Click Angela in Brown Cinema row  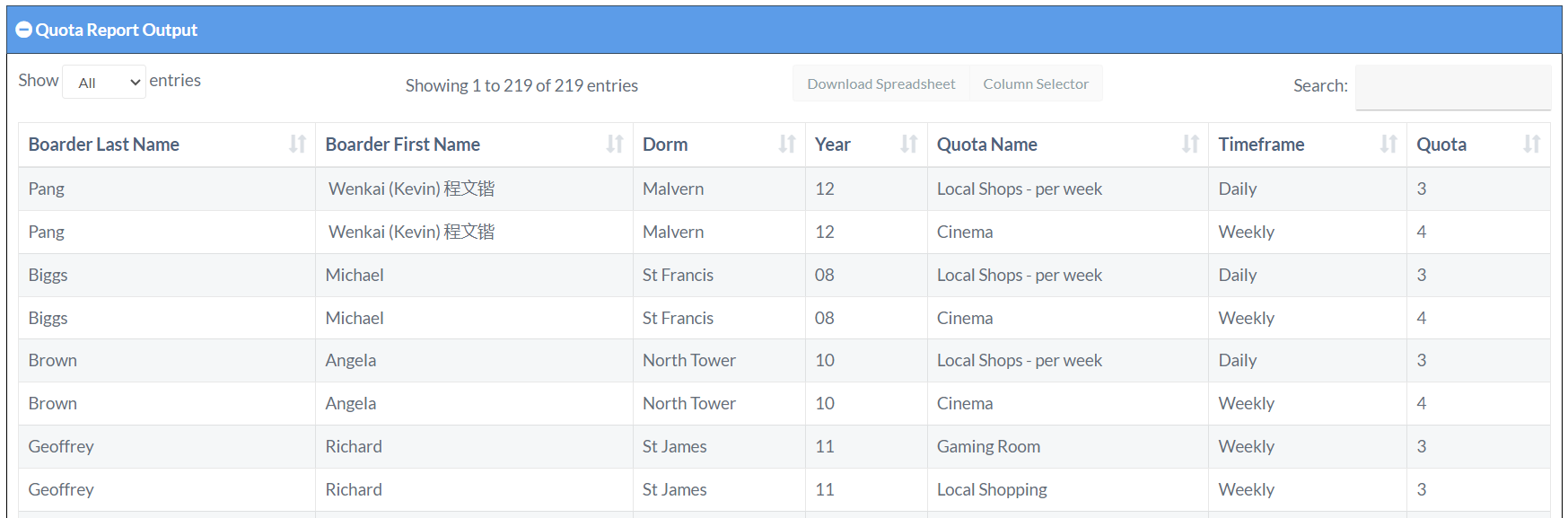tap(351, 403)
